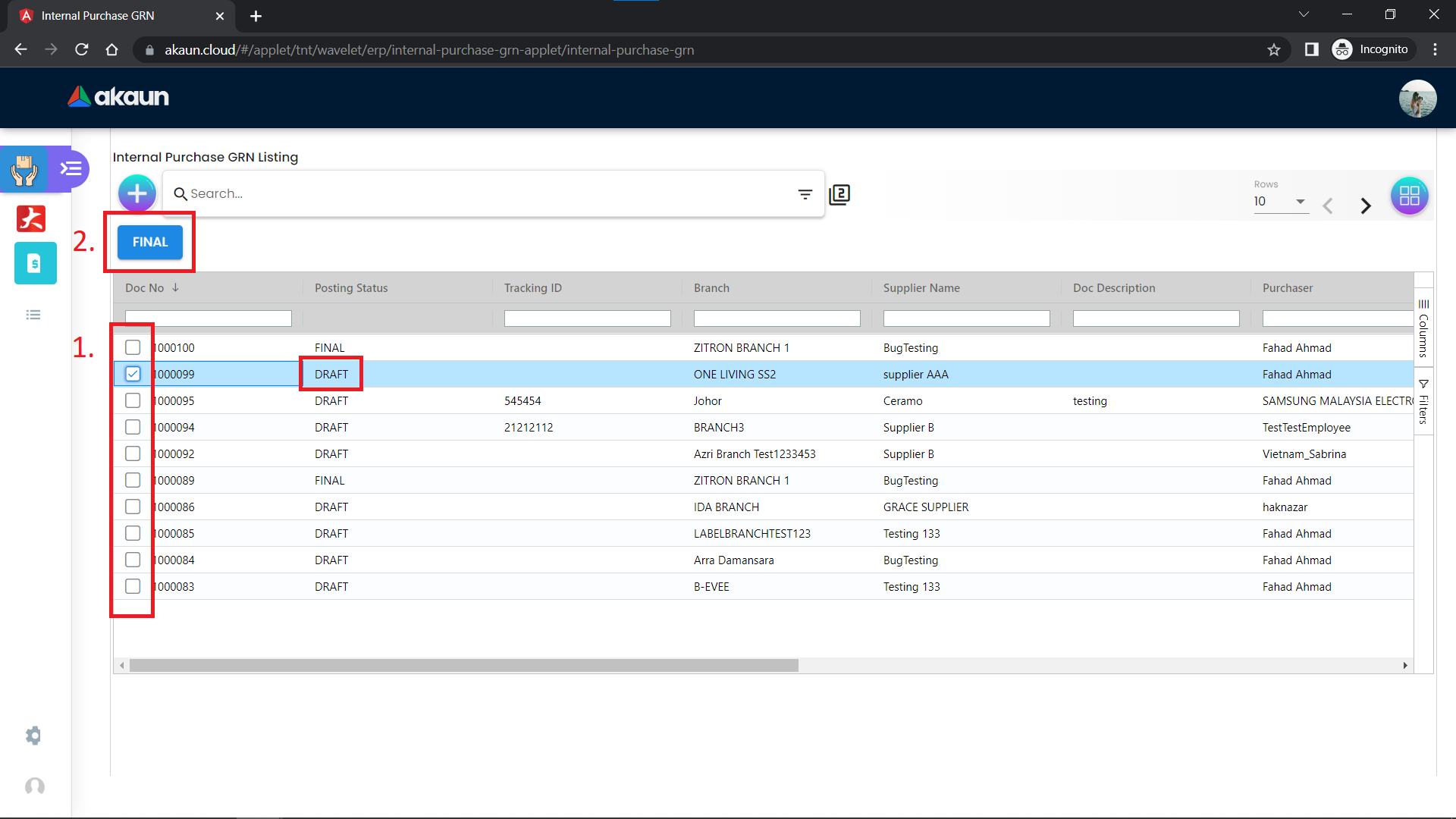Open the Rows per page dropdown
The height and width of the screenshot is (819, 1456).
[1280, 202]
